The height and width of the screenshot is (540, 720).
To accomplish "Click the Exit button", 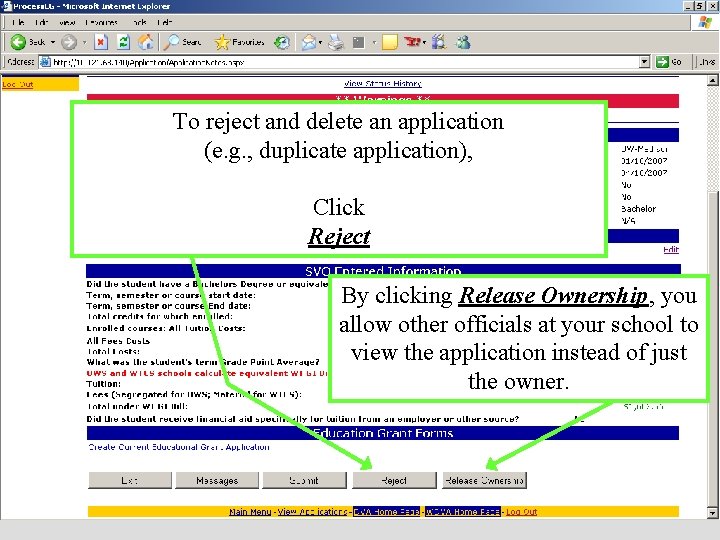I will (x=129, y=480).
